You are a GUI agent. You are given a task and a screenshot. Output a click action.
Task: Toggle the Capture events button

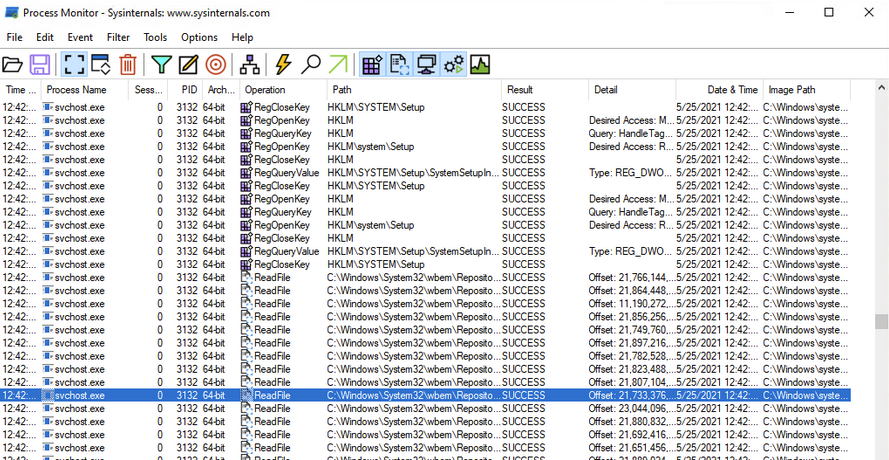tap(74, 65)
